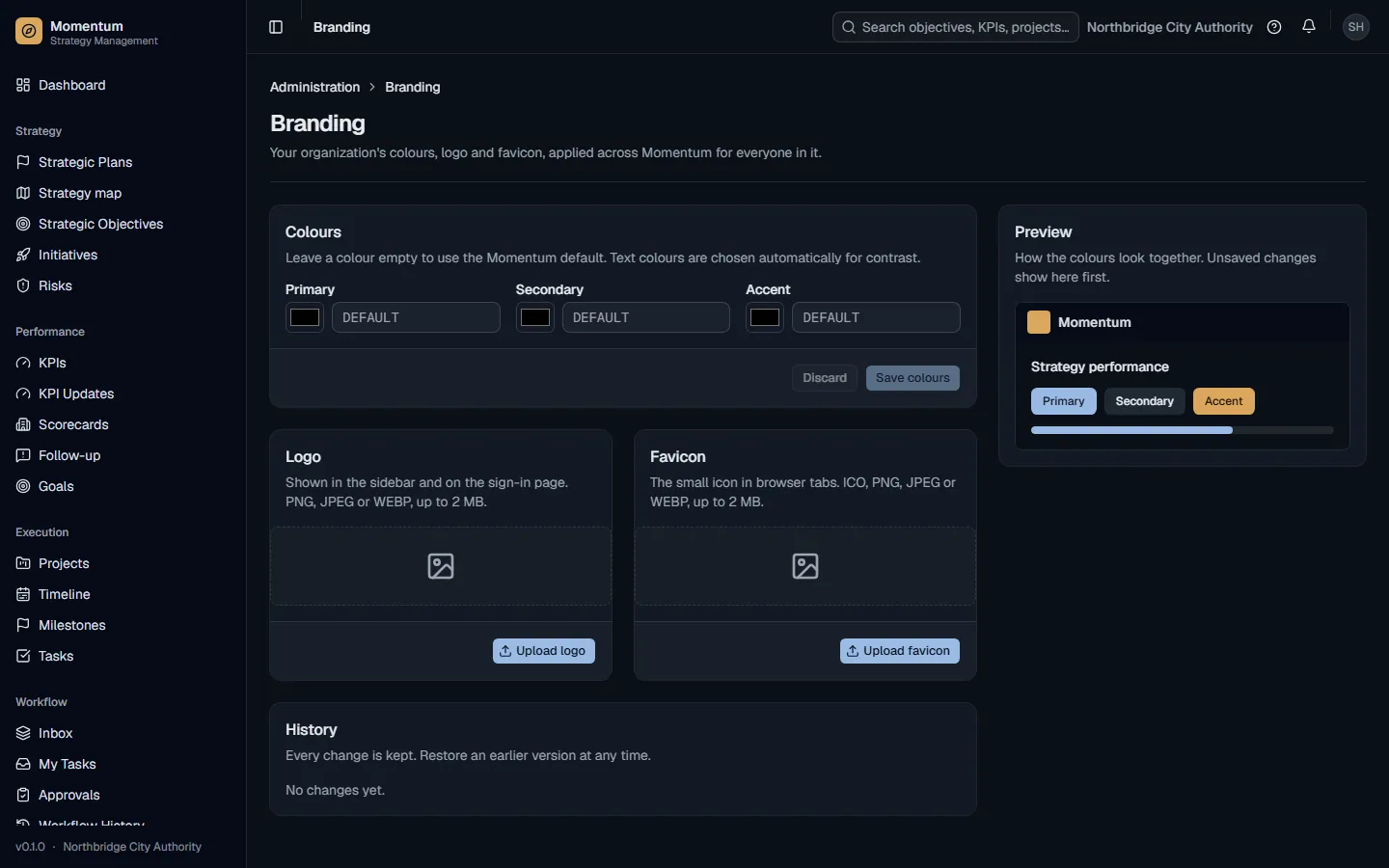Click the Accent preview chip
The width and height of the screenshot is (1389, 868).
point(1224,401)
